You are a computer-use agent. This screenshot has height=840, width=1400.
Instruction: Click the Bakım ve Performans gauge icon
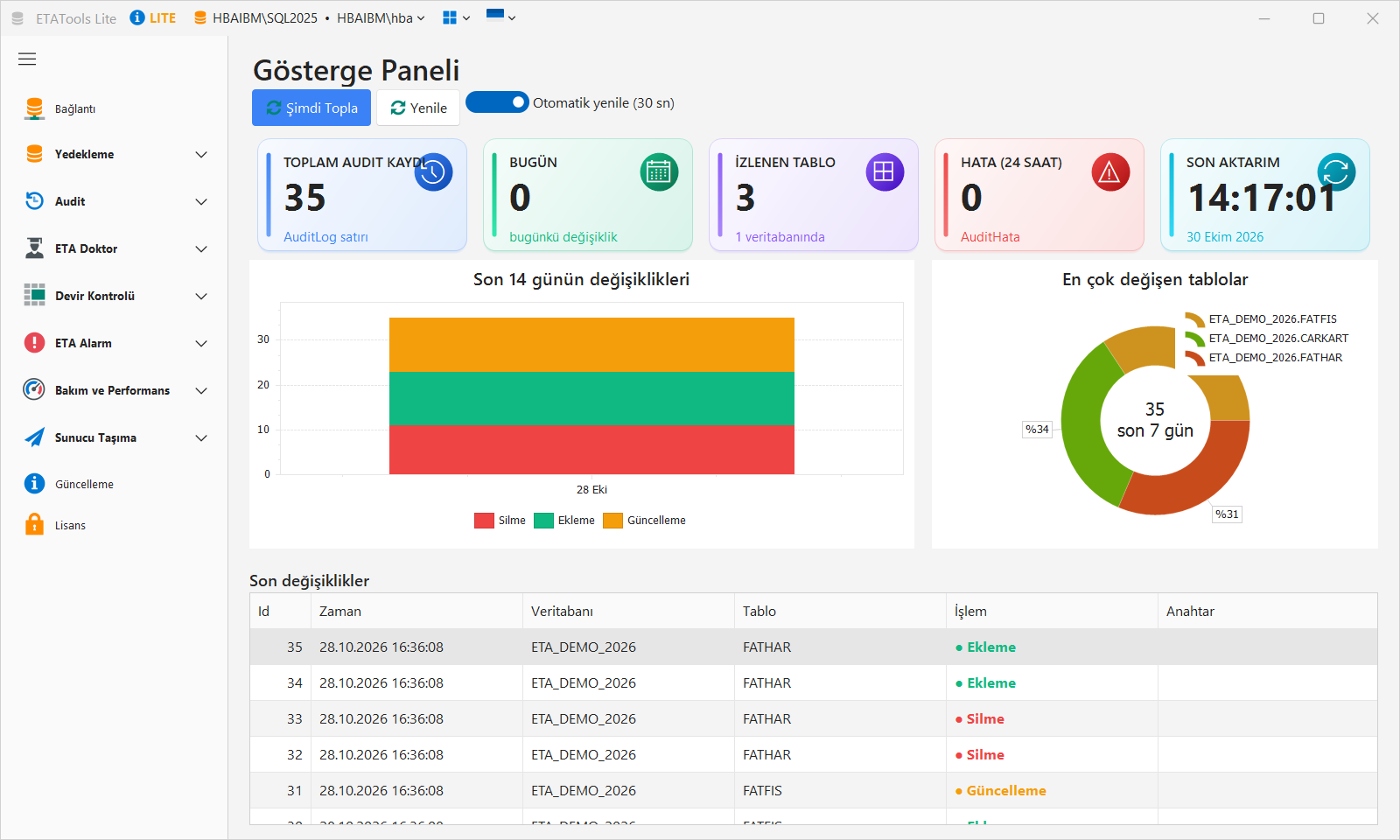[34, 389]
